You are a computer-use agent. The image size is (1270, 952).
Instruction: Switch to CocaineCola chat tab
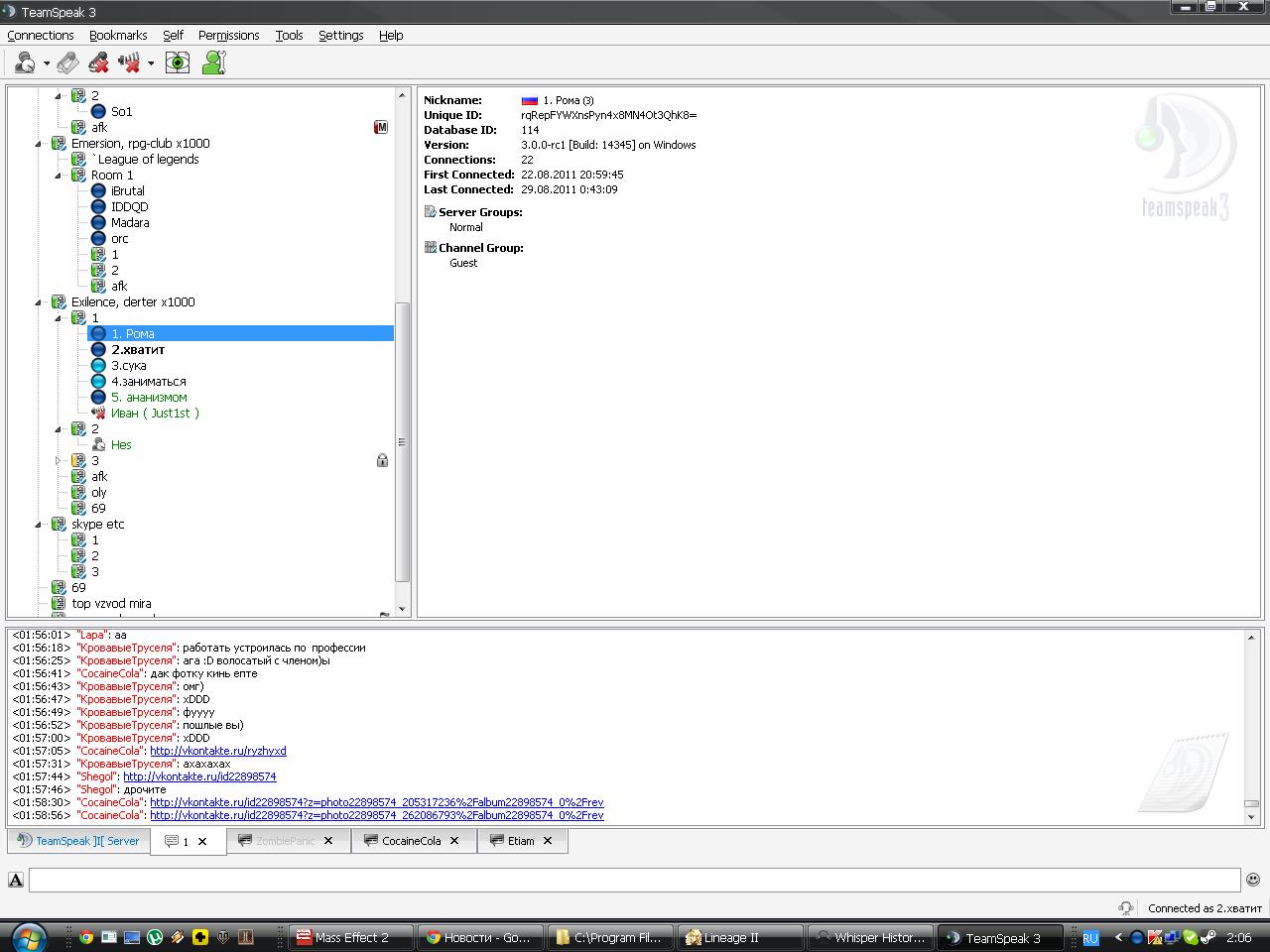tap(412, 841)
